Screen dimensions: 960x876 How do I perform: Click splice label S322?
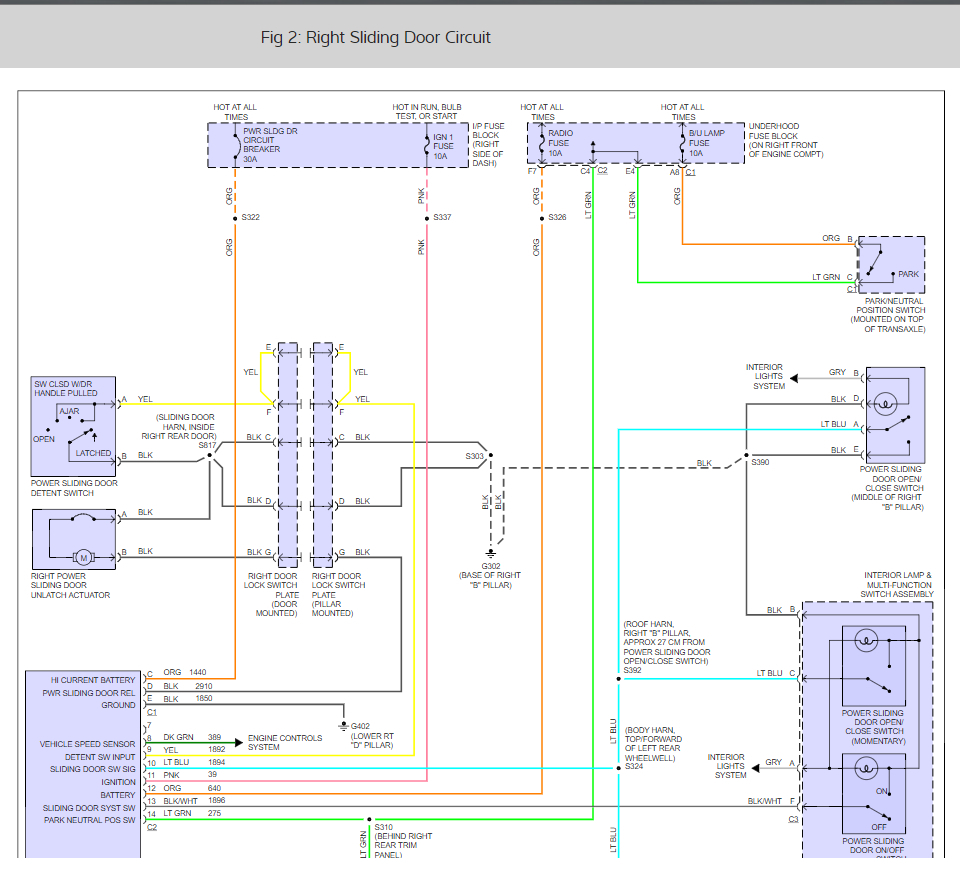(250, 217)
